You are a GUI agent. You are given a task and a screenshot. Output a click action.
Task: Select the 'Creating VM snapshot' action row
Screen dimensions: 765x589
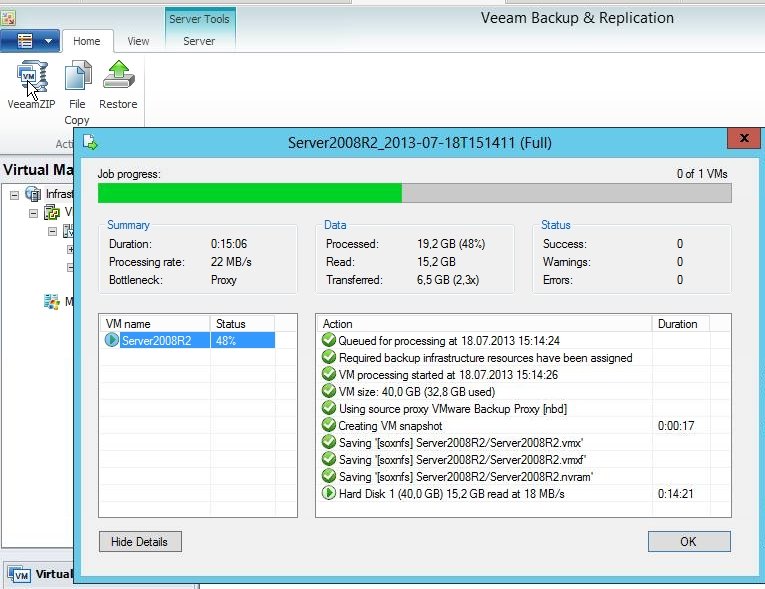(x=524, y=426)
